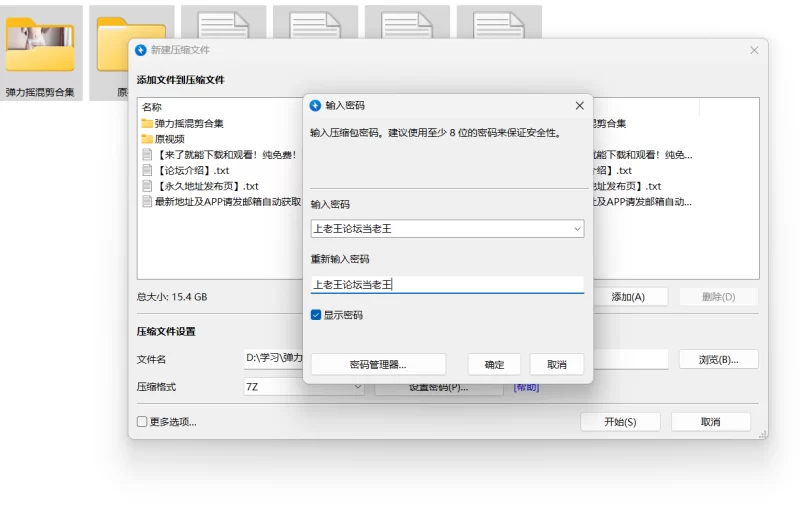Click the 名称 column header
Viewport: 800px width, 505px height.
tap(152, 107)
